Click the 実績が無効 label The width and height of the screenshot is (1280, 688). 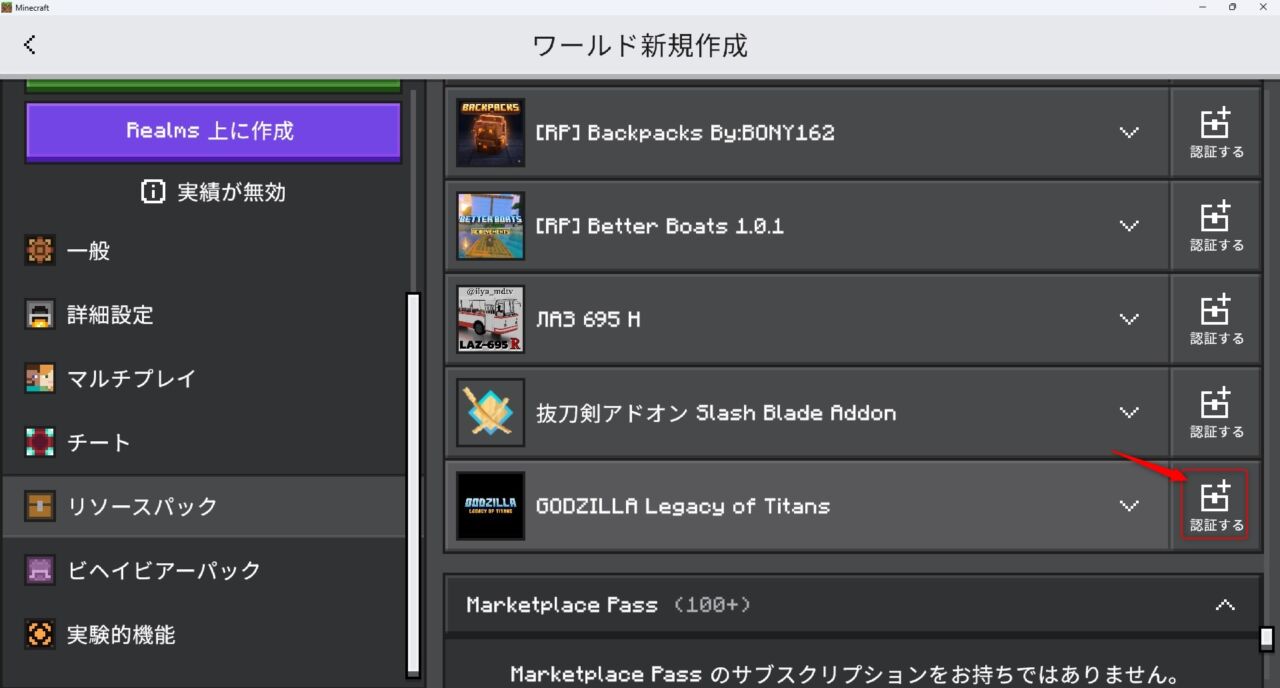[232, 192]
